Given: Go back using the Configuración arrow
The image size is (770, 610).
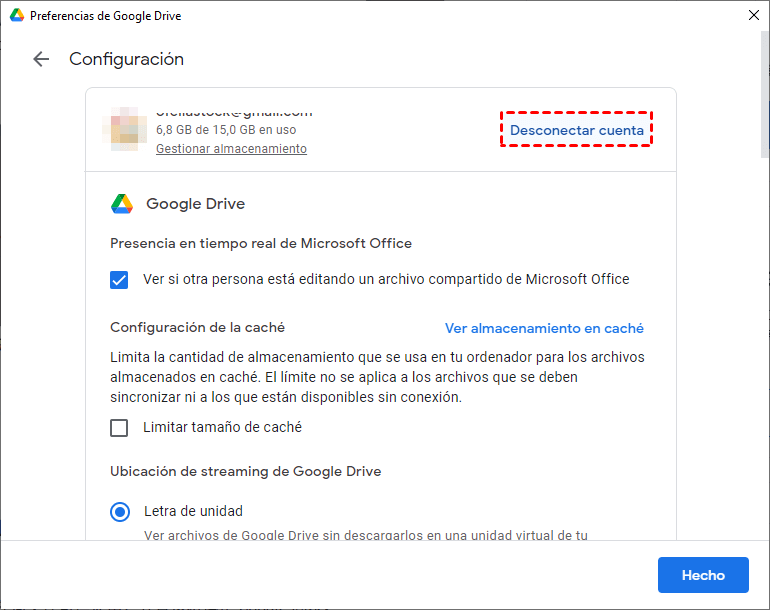Looking at the screenshot, I should click(x=41, y=59).
